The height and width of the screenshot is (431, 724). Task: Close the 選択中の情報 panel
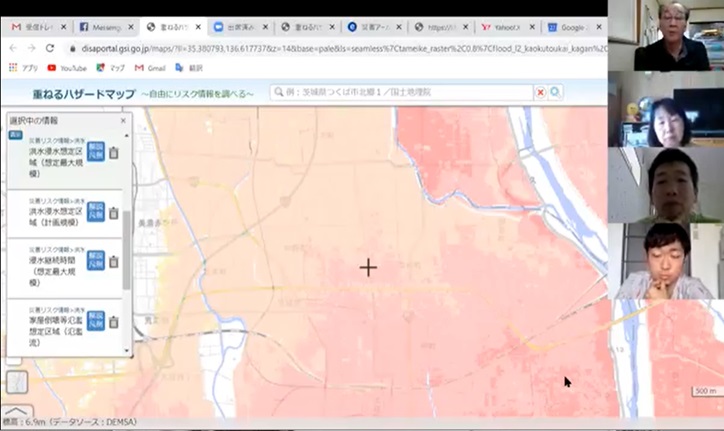click(123, 121)
